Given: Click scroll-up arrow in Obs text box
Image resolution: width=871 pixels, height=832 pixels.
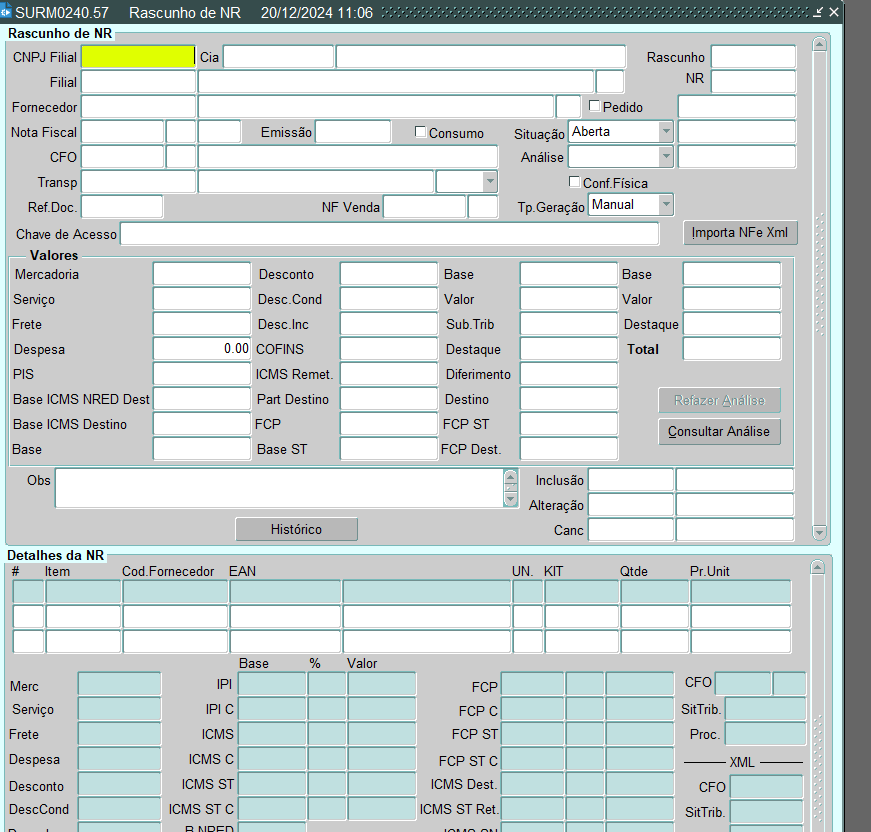Looking at the screenshot, I should tap(511, 478).
